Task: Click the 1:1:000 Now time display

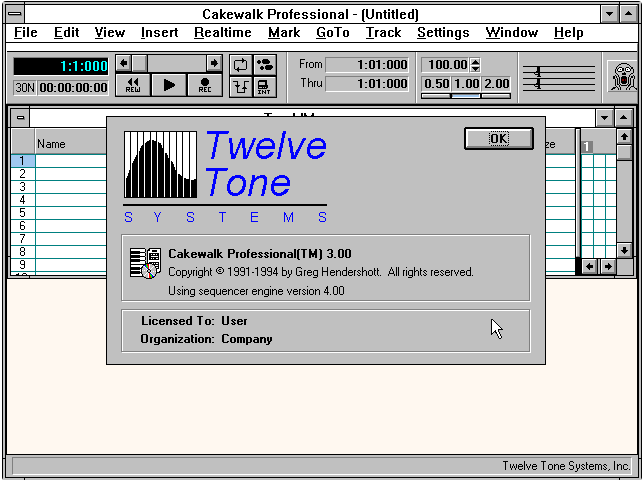Action: 61,66
